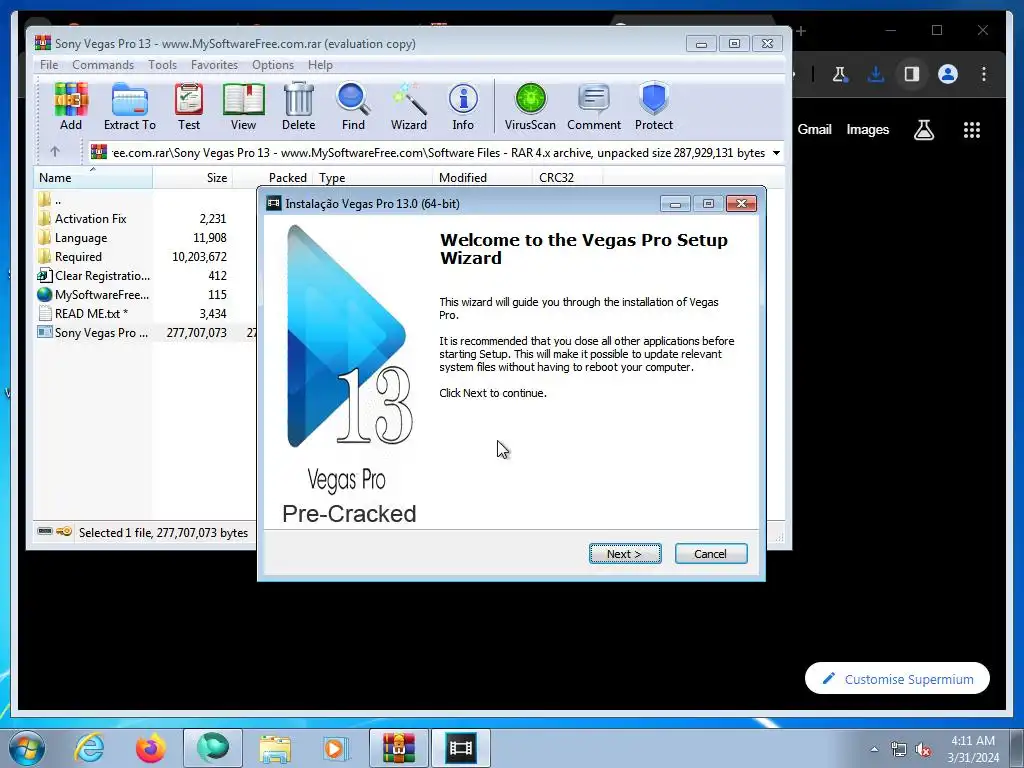Image resolution: width=1024 pixels, height=768 pixels.
Task: Open the Tools menu in WinRAR
Action: [162, 65]
